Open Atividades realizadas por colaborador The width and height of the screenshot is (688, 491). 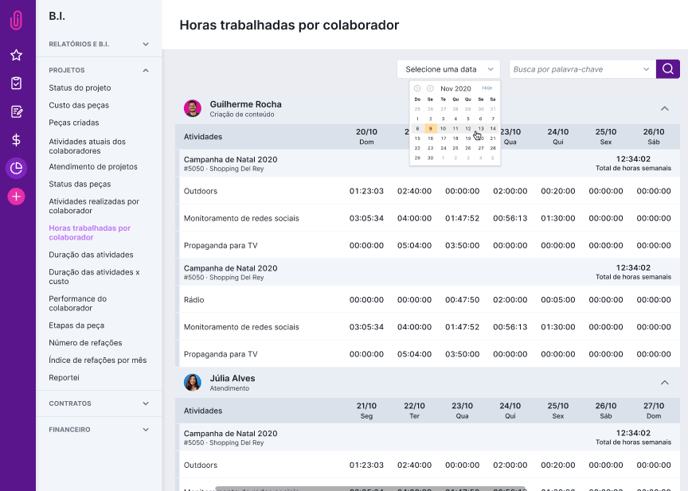pos(94,206)
